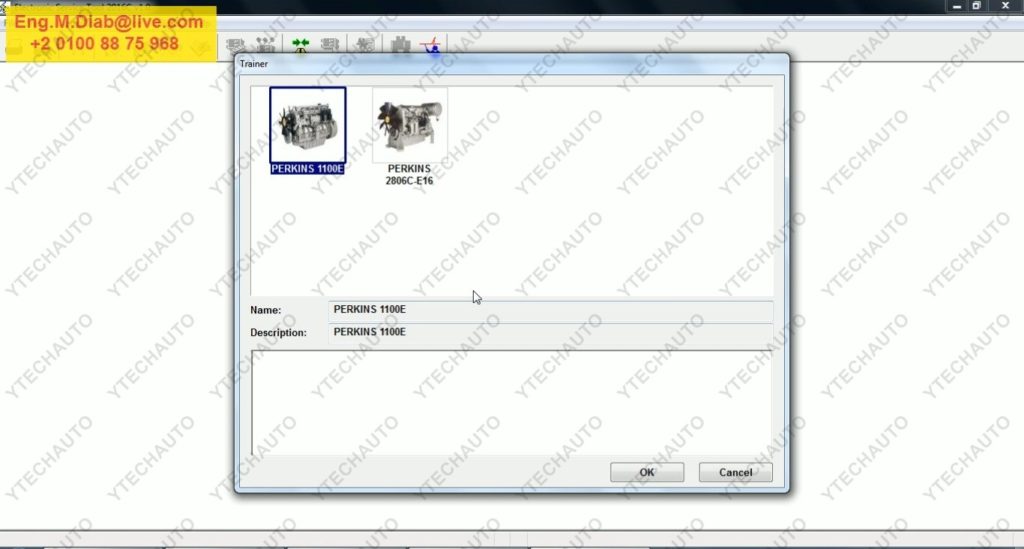The width and height of the screenshot is (1024, 549).
Task: Click the highlighted PERKINS 1100E caption
Action: pos(308,169)
